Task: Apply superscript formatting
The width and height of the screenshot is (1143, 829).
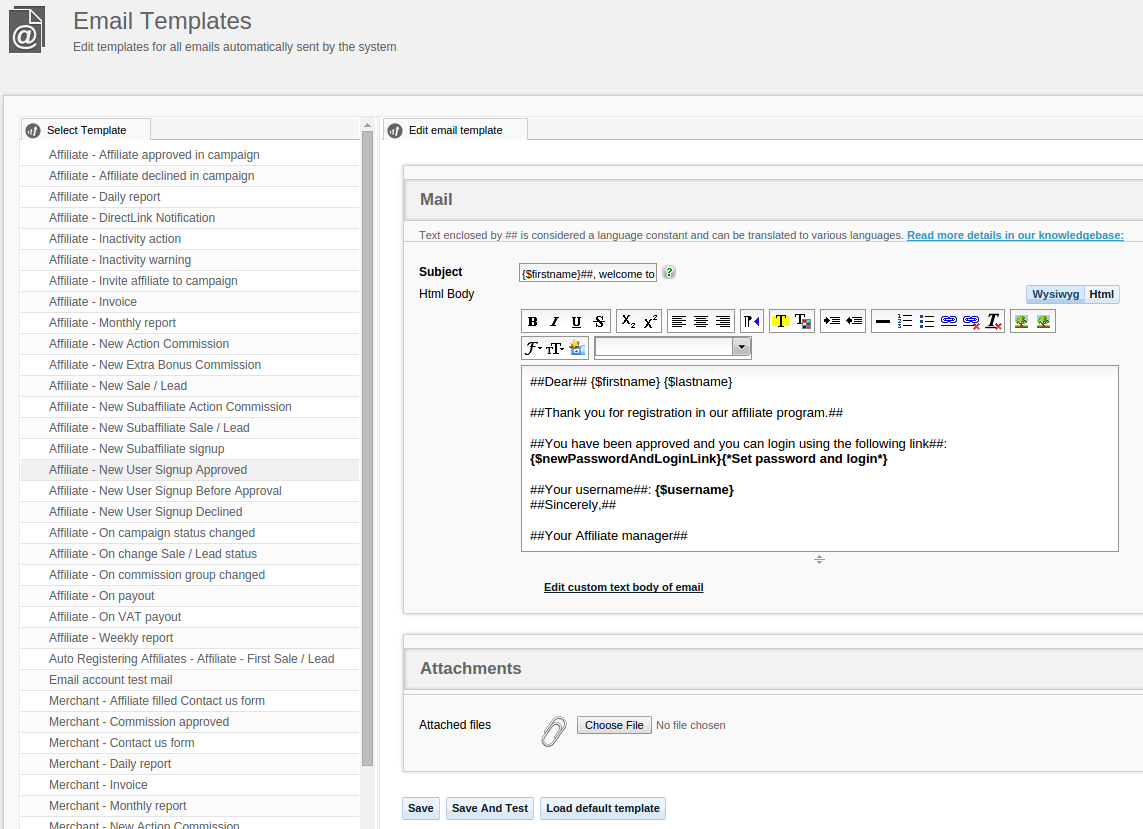Action: click(650, 322)
